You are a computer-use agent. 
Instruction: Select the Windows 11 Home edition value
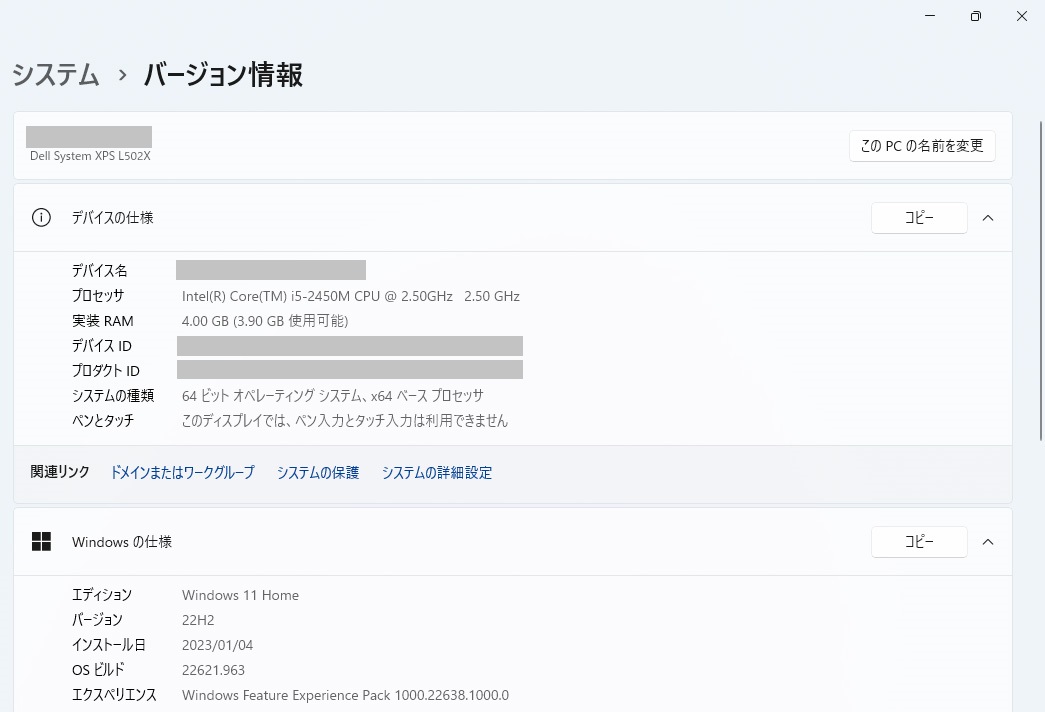point(241,595)
